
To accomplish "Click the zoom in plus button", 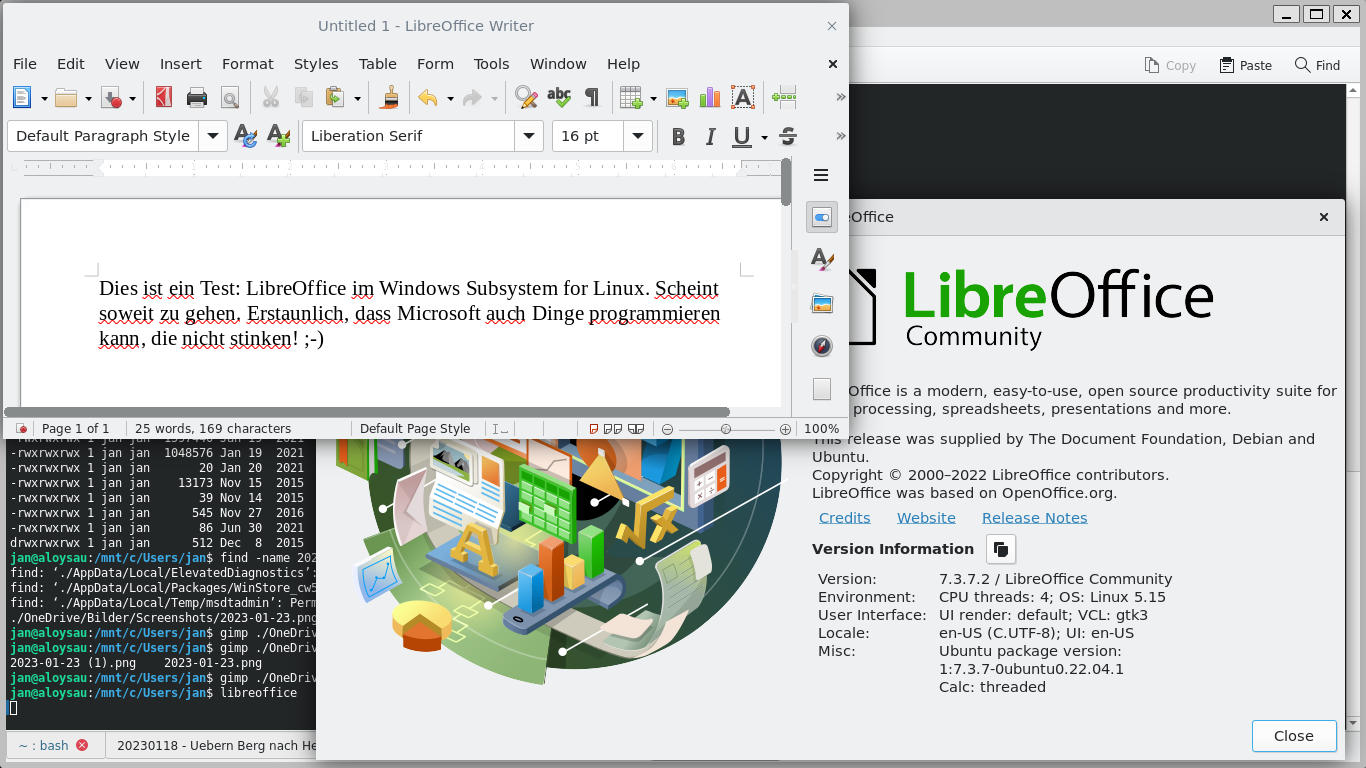I will [x=785, y=429].
